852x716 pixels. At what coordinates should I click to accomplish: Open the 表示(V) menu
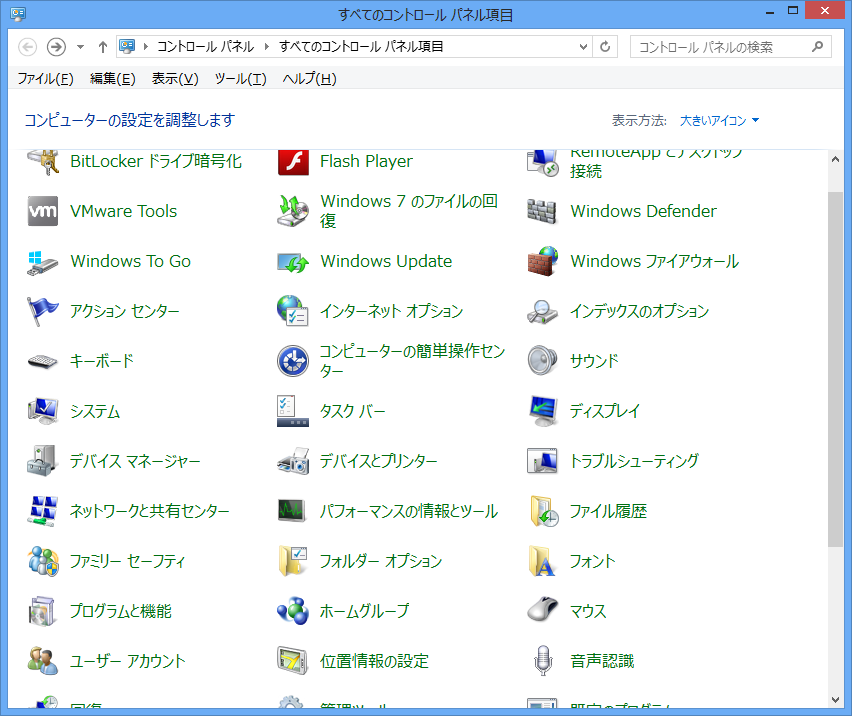pyautogui.click(x=175, y=79)
